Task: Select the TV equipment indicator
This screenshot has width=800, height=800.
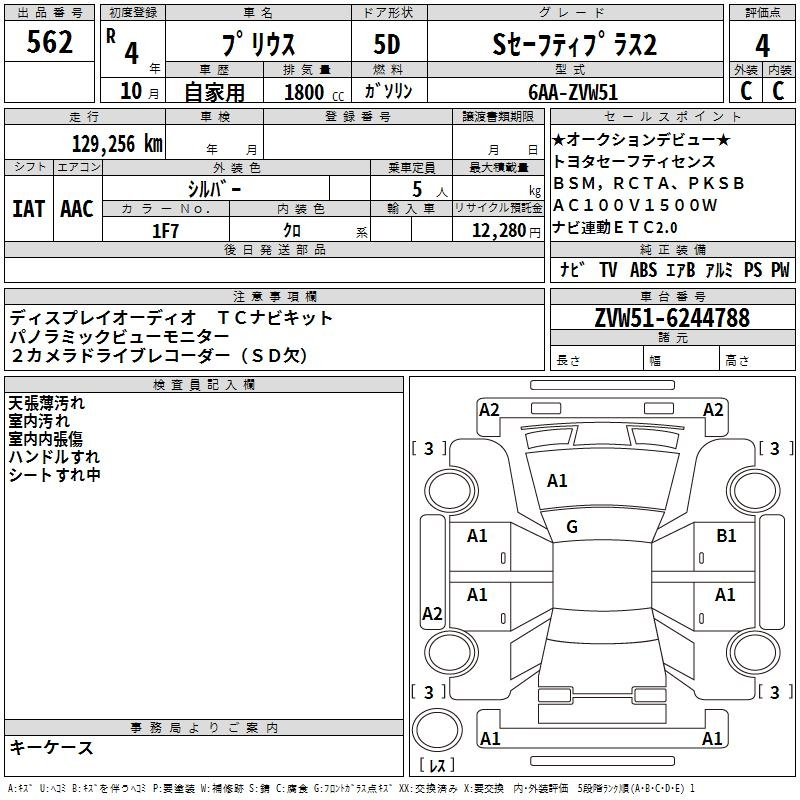Action: tap(608, 269)
